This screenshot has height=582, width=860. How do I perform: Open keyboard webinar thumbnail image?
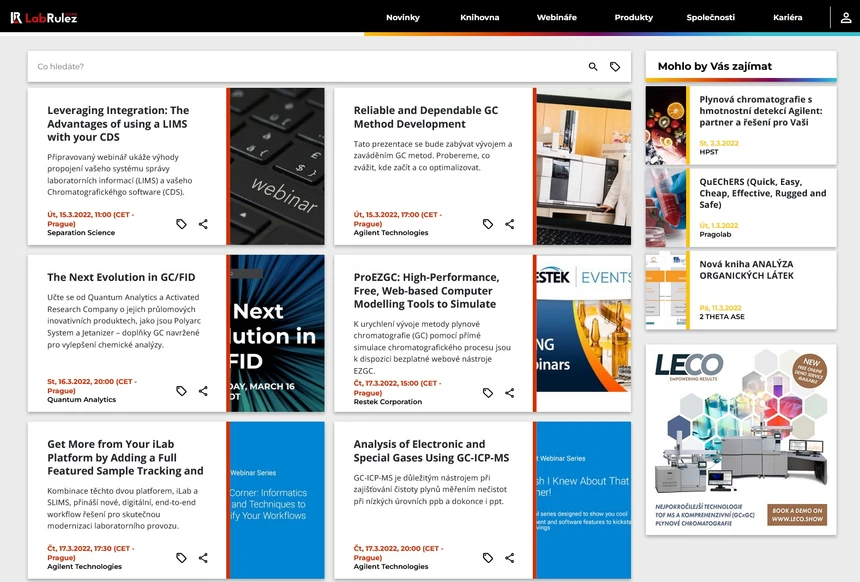pyautogui.click(x=277, y=166)
